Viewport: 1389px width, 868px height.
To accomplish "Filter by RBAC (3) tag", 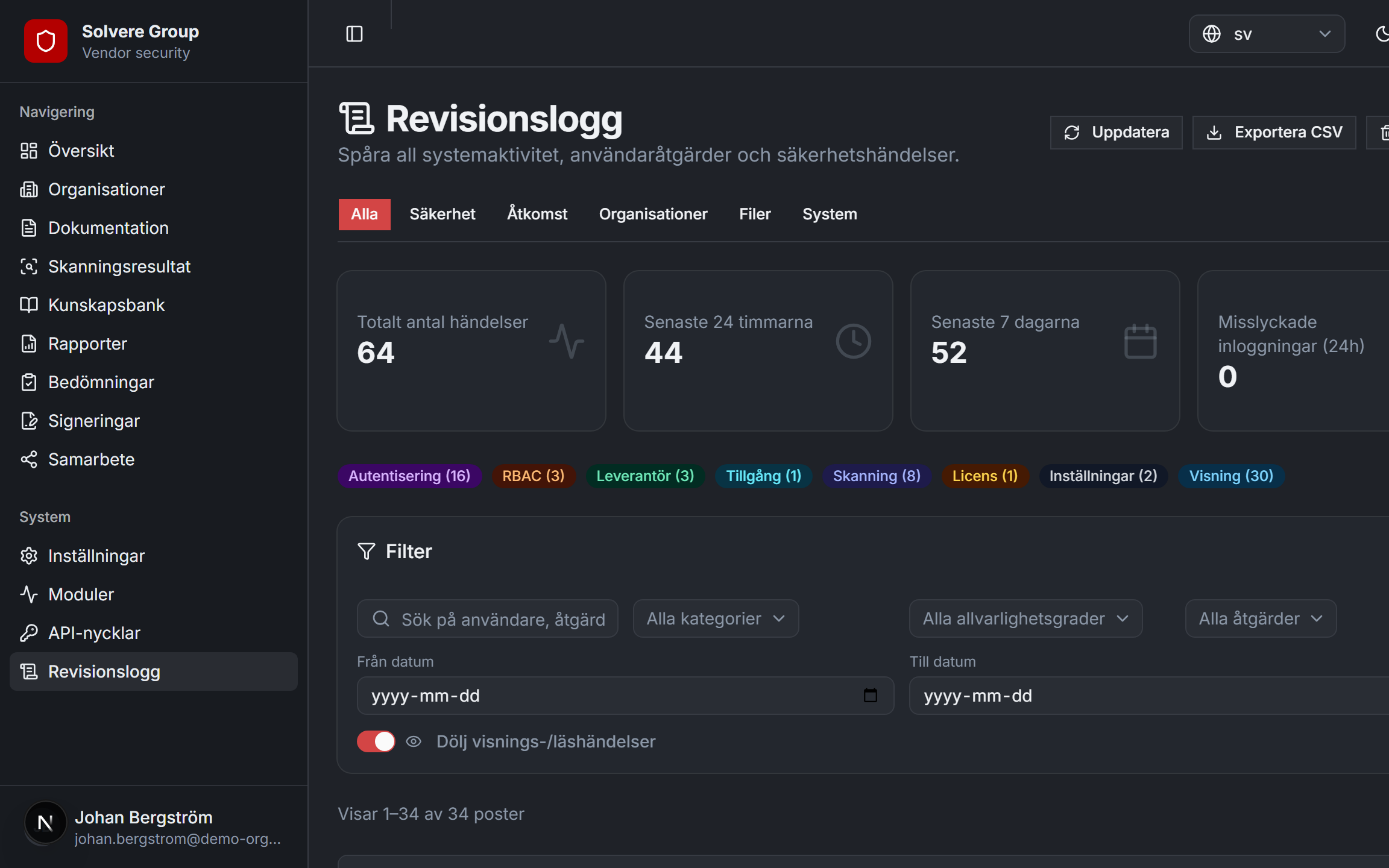I will (x=534, y=476).
